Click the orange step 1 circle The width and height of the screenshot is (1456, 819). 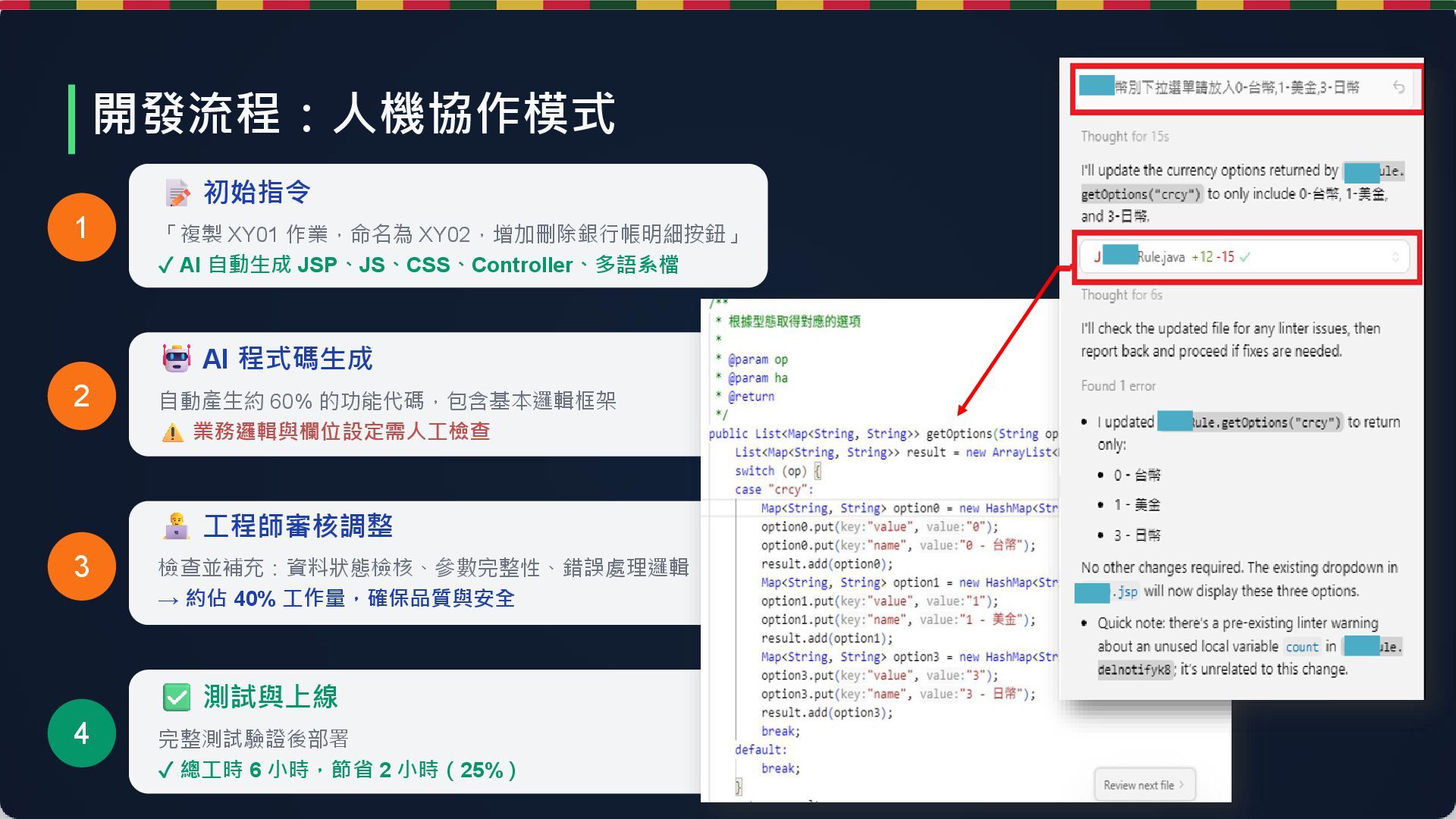tap(81, 227)
